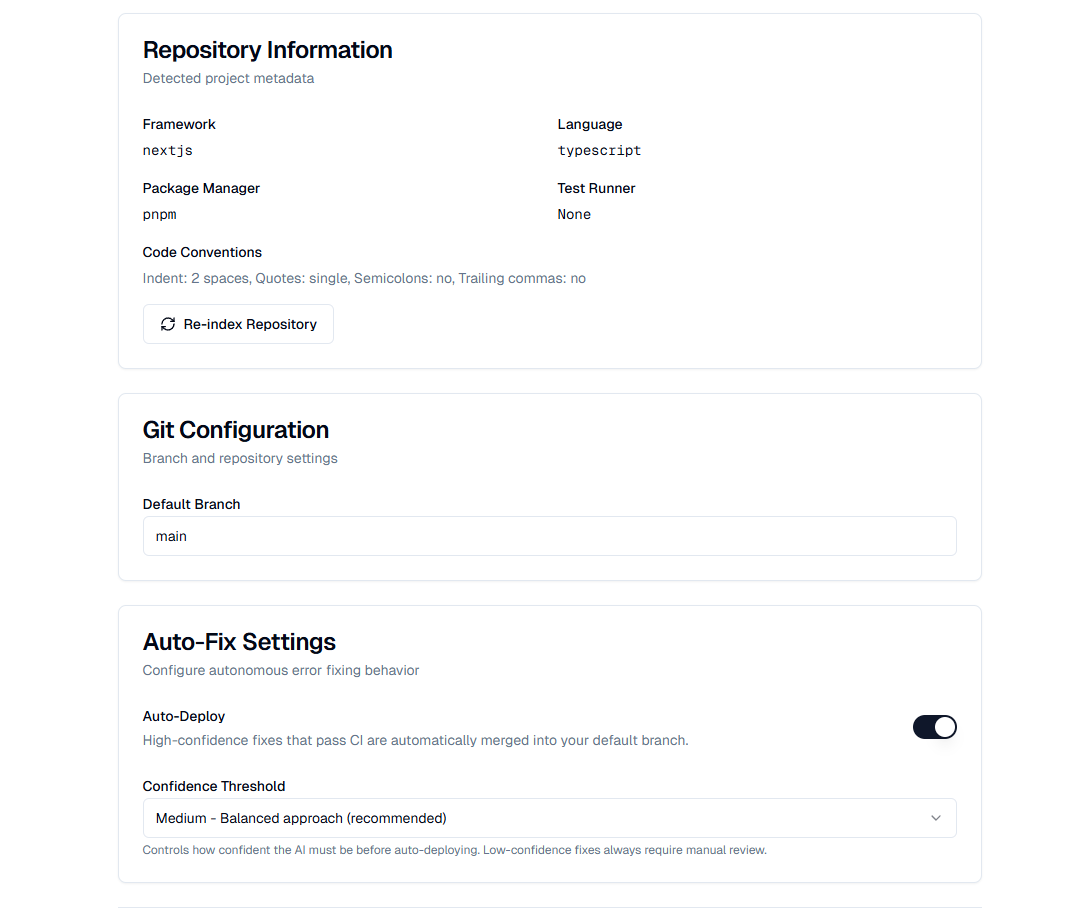Click the Repository Information heading
Image resolution: width=1083 pixels, height=908 pixels.
click(x=267, y=49)
